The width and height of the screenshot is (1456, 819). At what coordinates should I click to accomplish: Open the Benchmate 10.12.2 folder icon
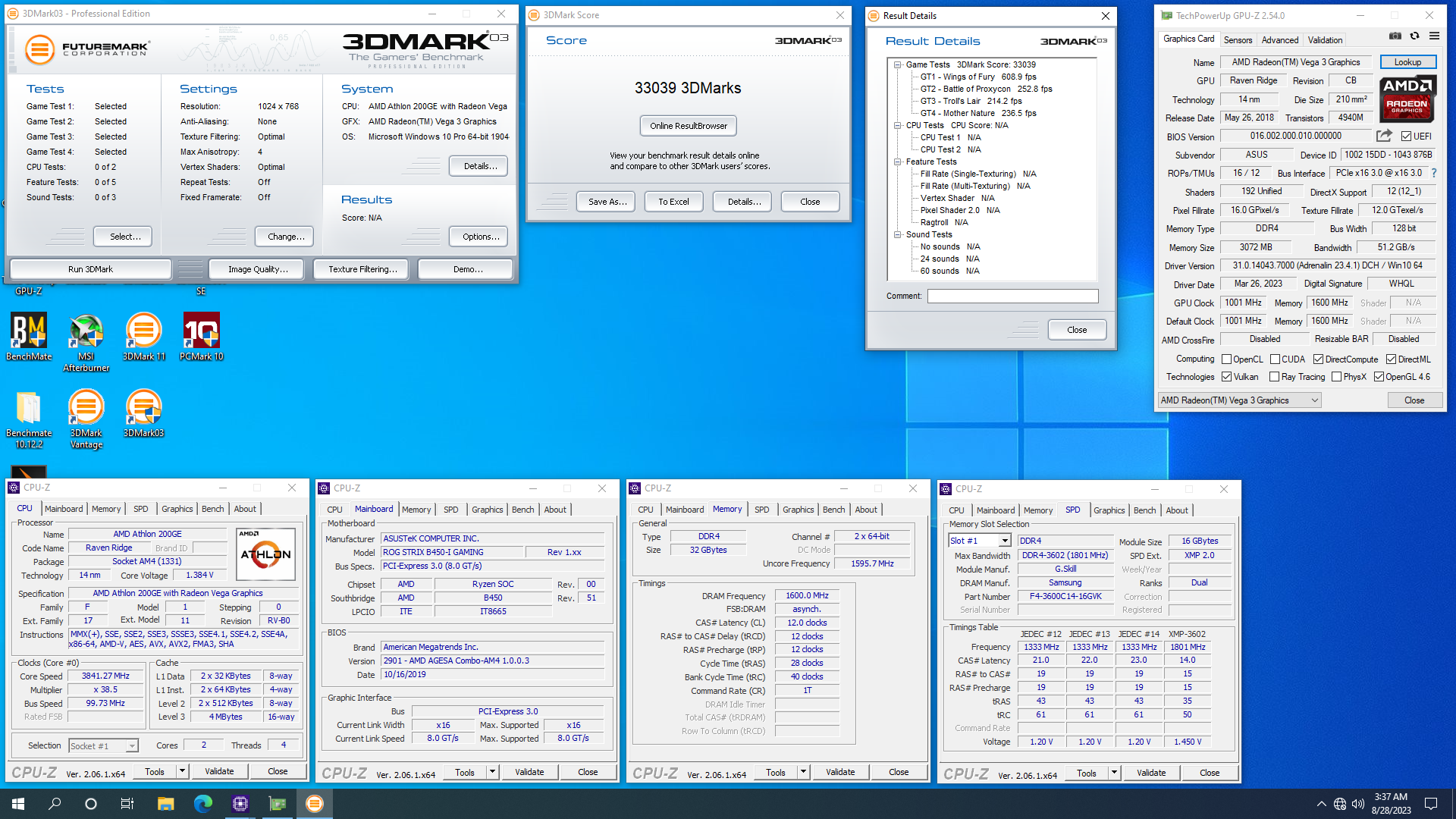(x=29, y=420)
